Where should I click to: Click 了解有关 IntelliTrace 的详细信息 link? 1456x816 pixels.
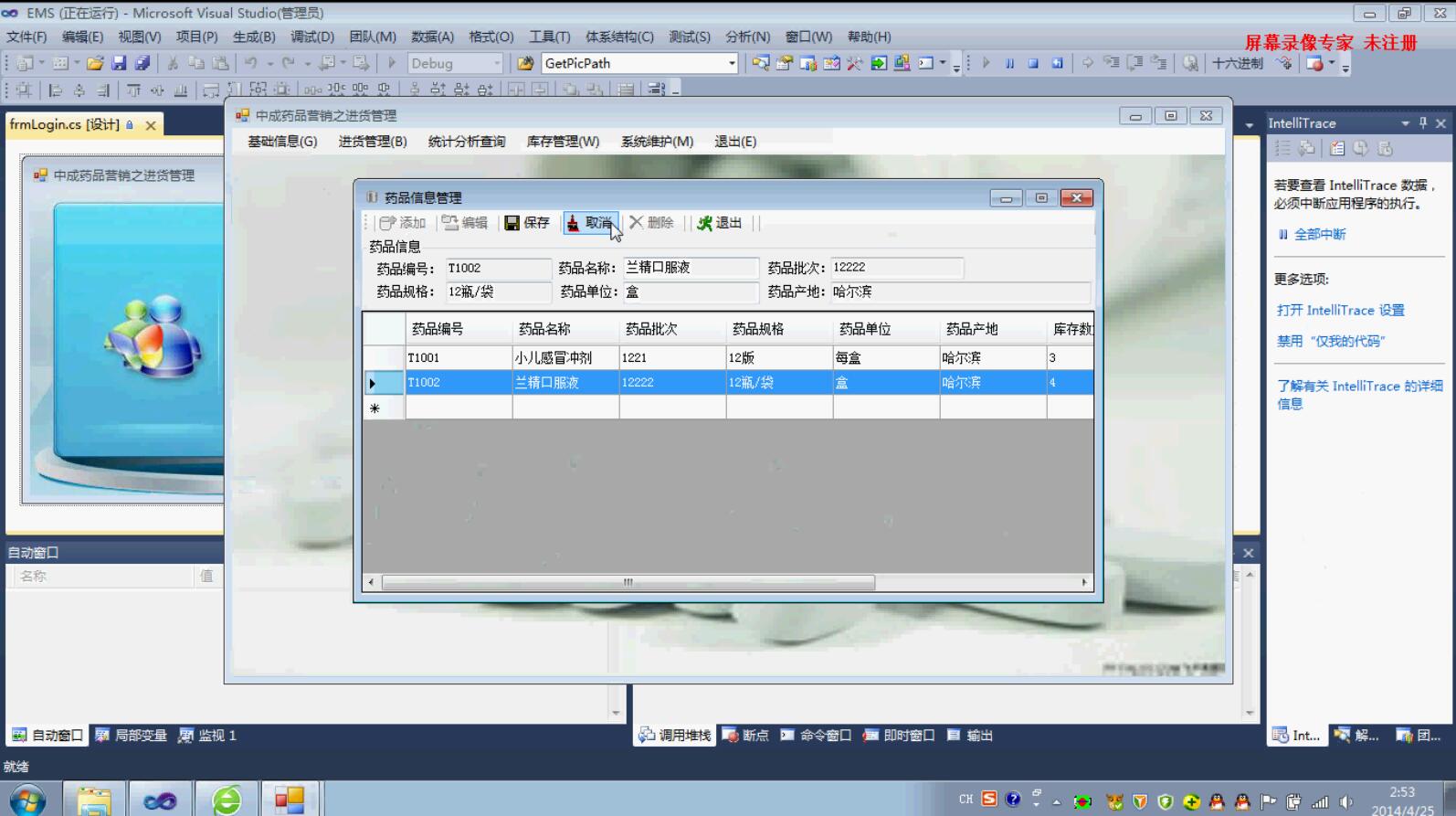(1359, 395)
